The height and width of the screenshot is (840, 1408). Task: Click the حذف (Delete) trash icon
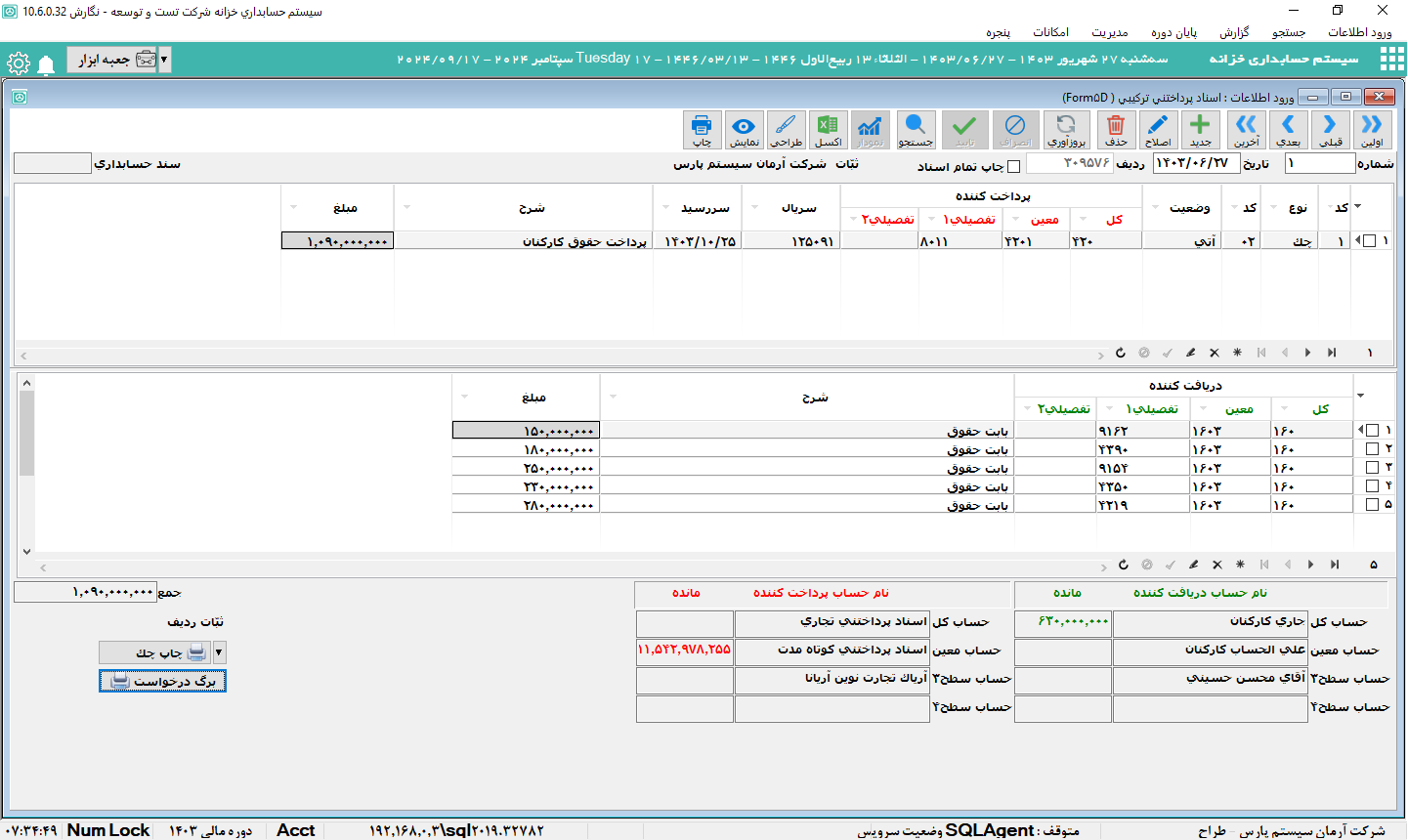click(1116, 130)
